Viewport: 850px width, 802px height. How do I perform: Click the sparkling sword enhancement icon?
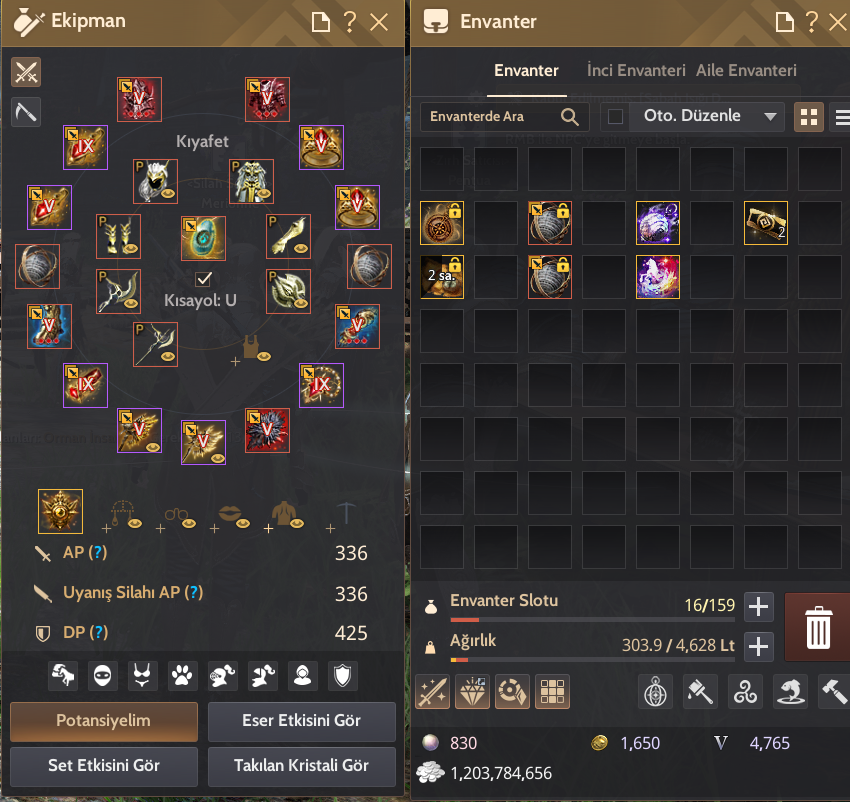point(432,691)
